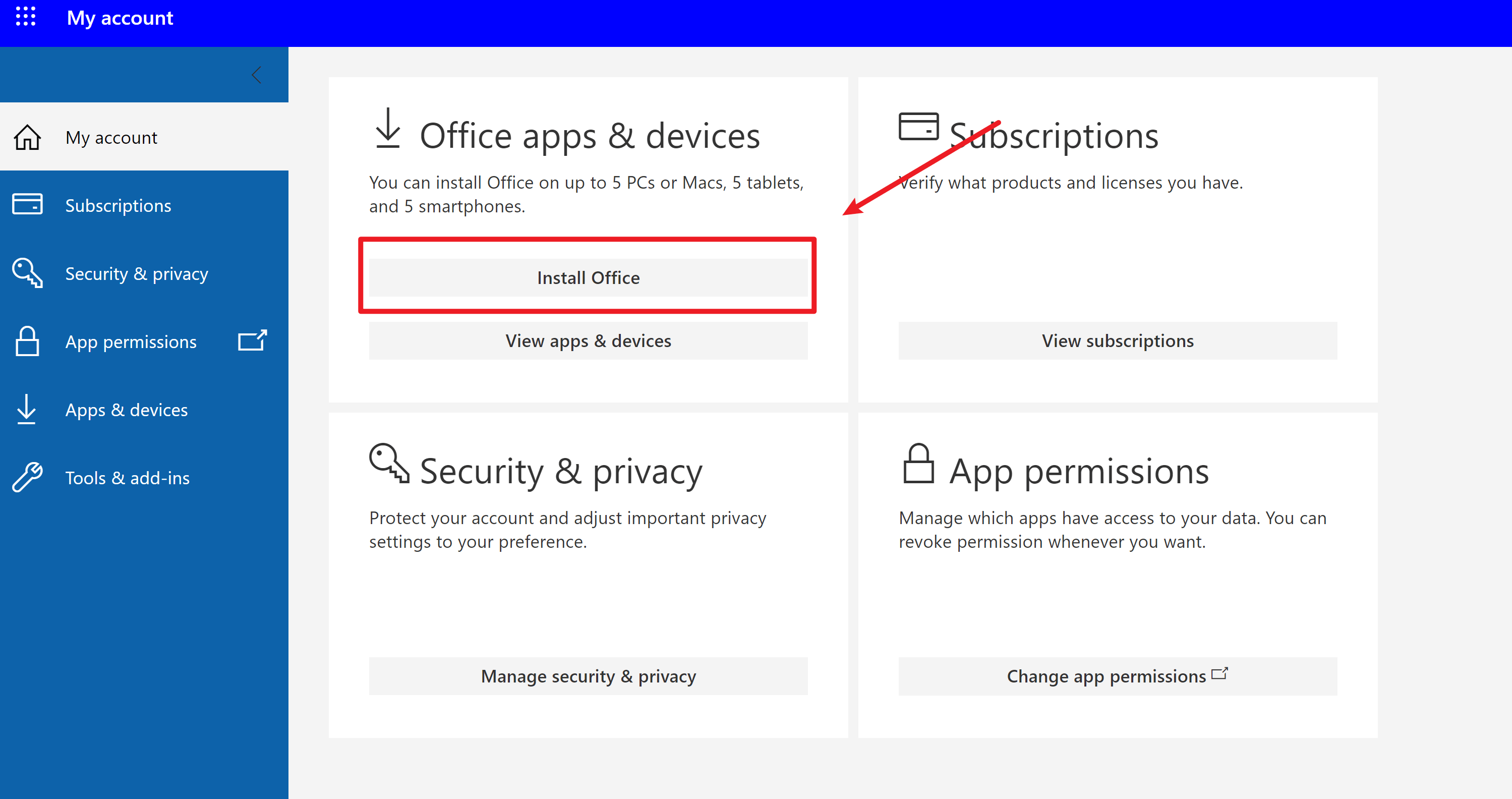1512x799 pixels.
Task: Click the lock icon beside sidebar App permissions
Action: click(x=27, y=341)
